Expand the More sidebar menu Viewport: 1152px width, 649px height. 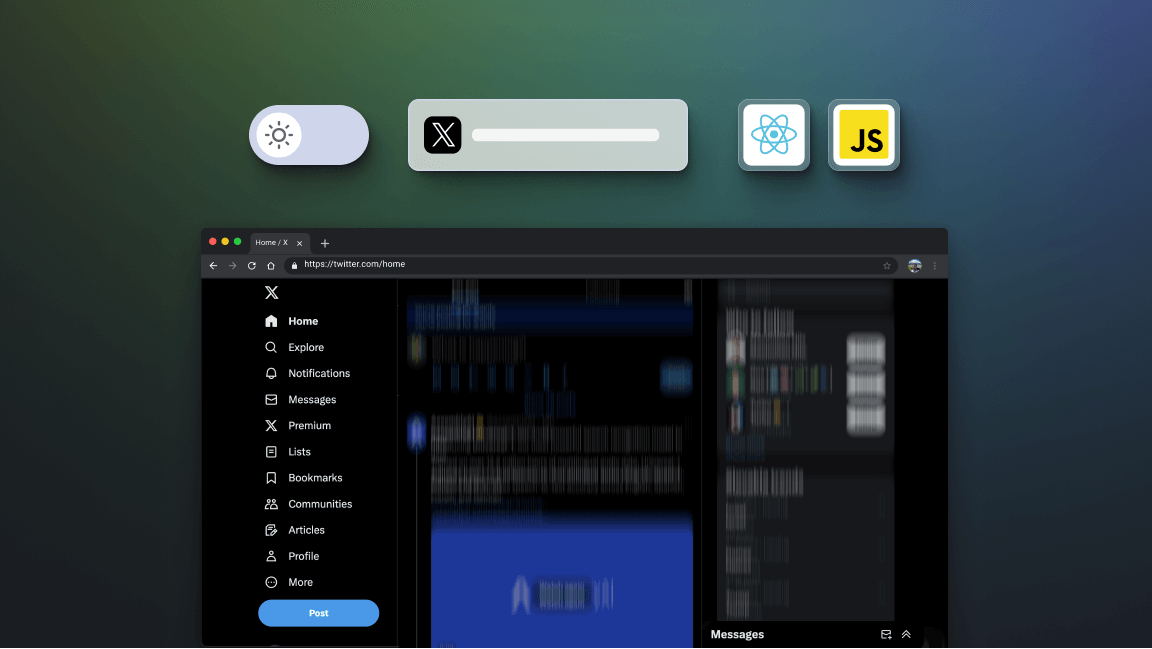300,582
